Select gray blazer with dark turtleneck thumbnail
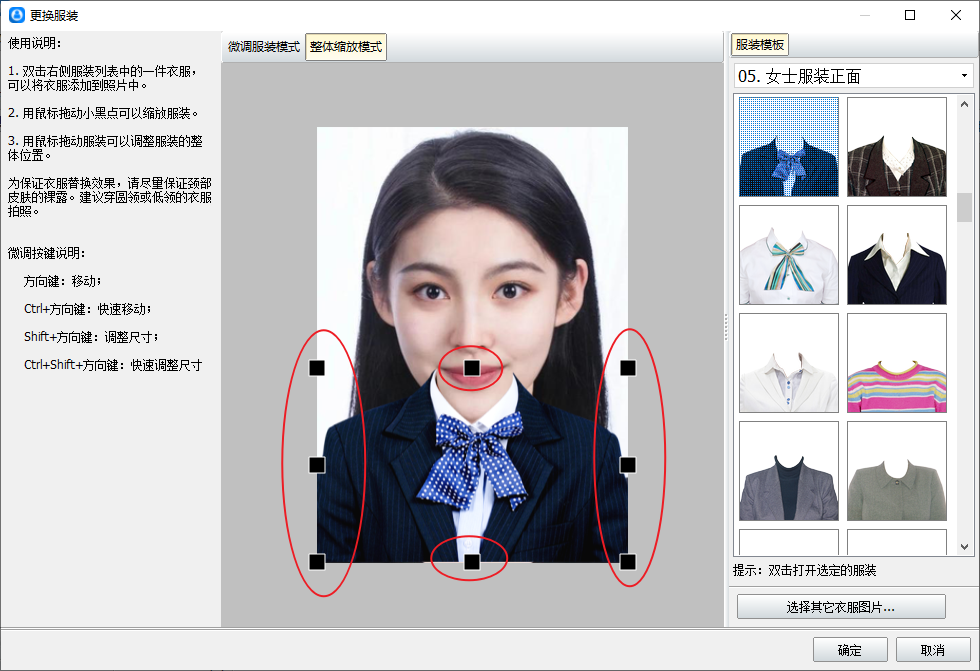The width and height of the screenshot is (980, 671). (789, 471)
